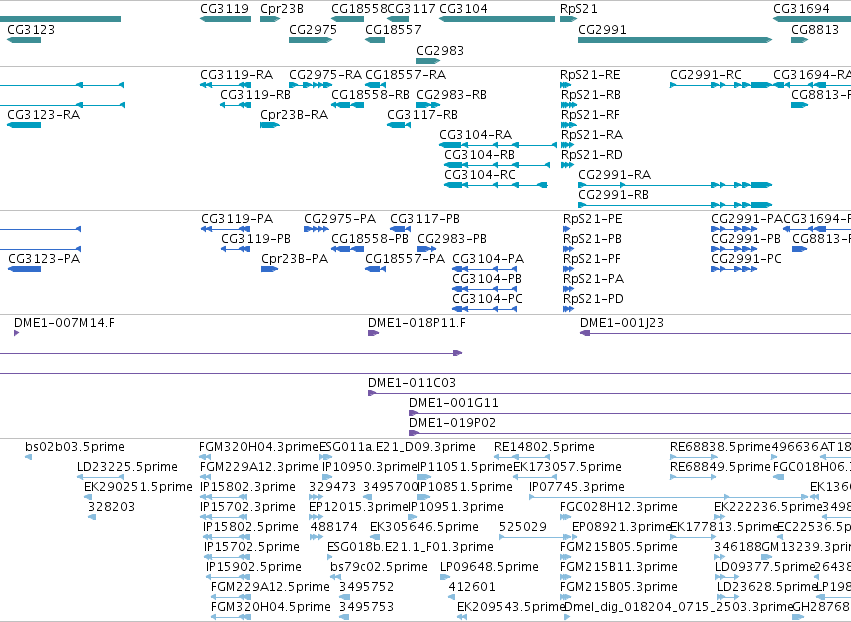Click transcript CG3117-RB label
The width and height of the screenshot is (851, 622).
tap(422, 115)
